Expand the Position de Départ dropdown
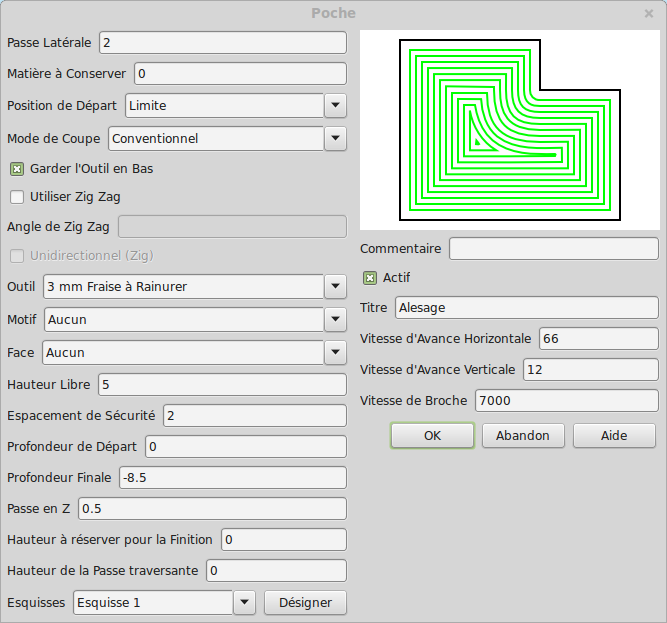Image resolution: width=667 pixels, height=623 pixels. tap(335, 106)
